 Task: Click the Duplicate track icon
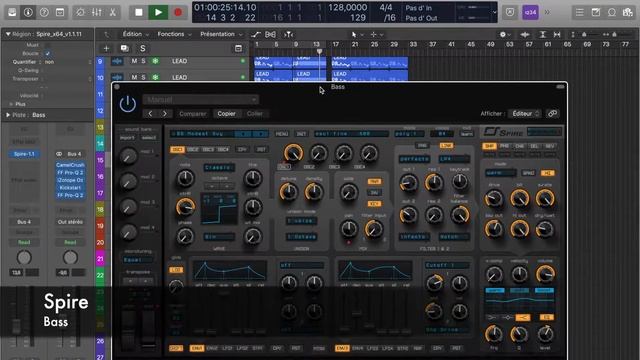coord(124,49)
